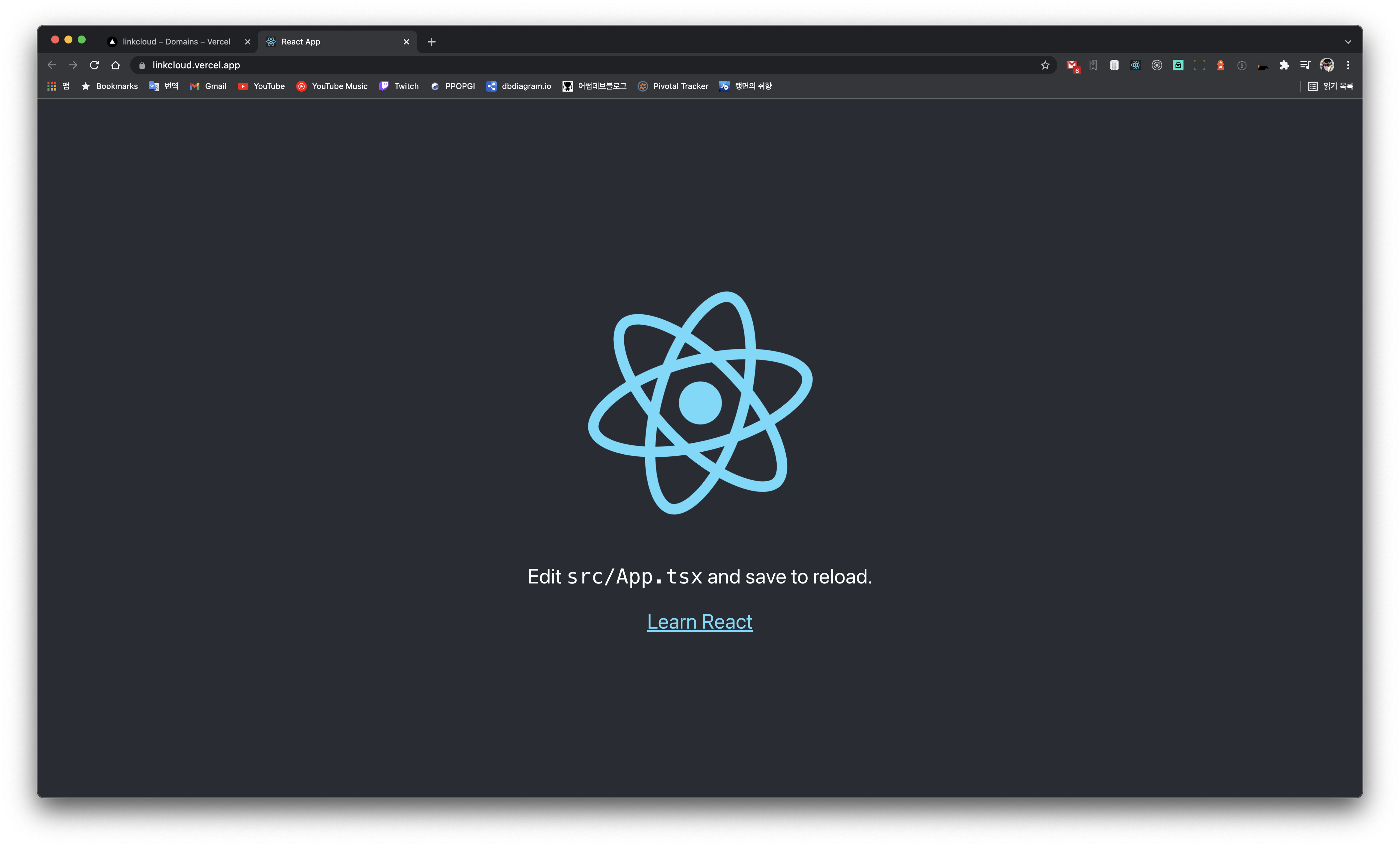This screenshot has height=847, width=1400.
Task: Open a new tab with plus button
Action: coord(432,42)
